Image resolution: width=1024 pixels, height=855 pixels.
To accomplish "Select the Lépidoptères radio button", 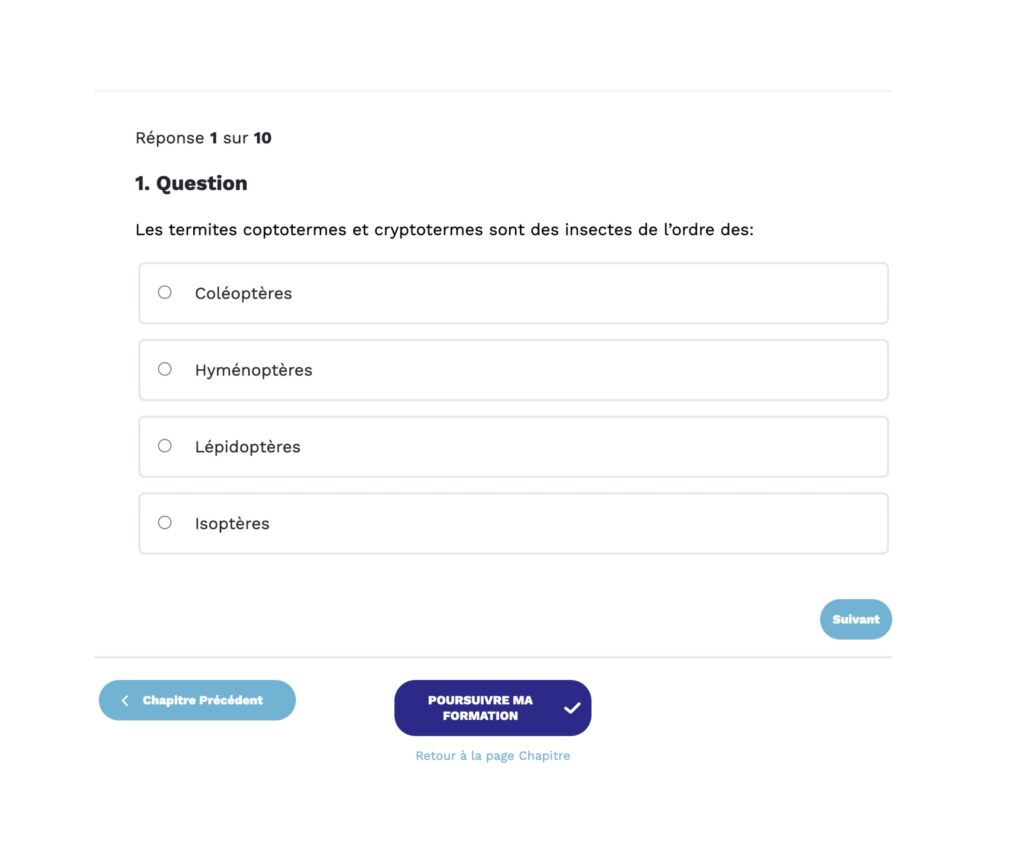I will [164, 446].
